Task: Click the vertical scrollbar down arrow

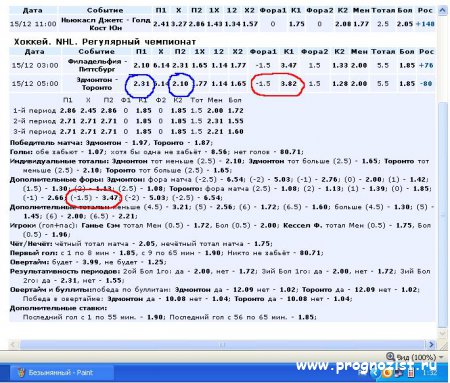Action: click(x=442, y=333)
